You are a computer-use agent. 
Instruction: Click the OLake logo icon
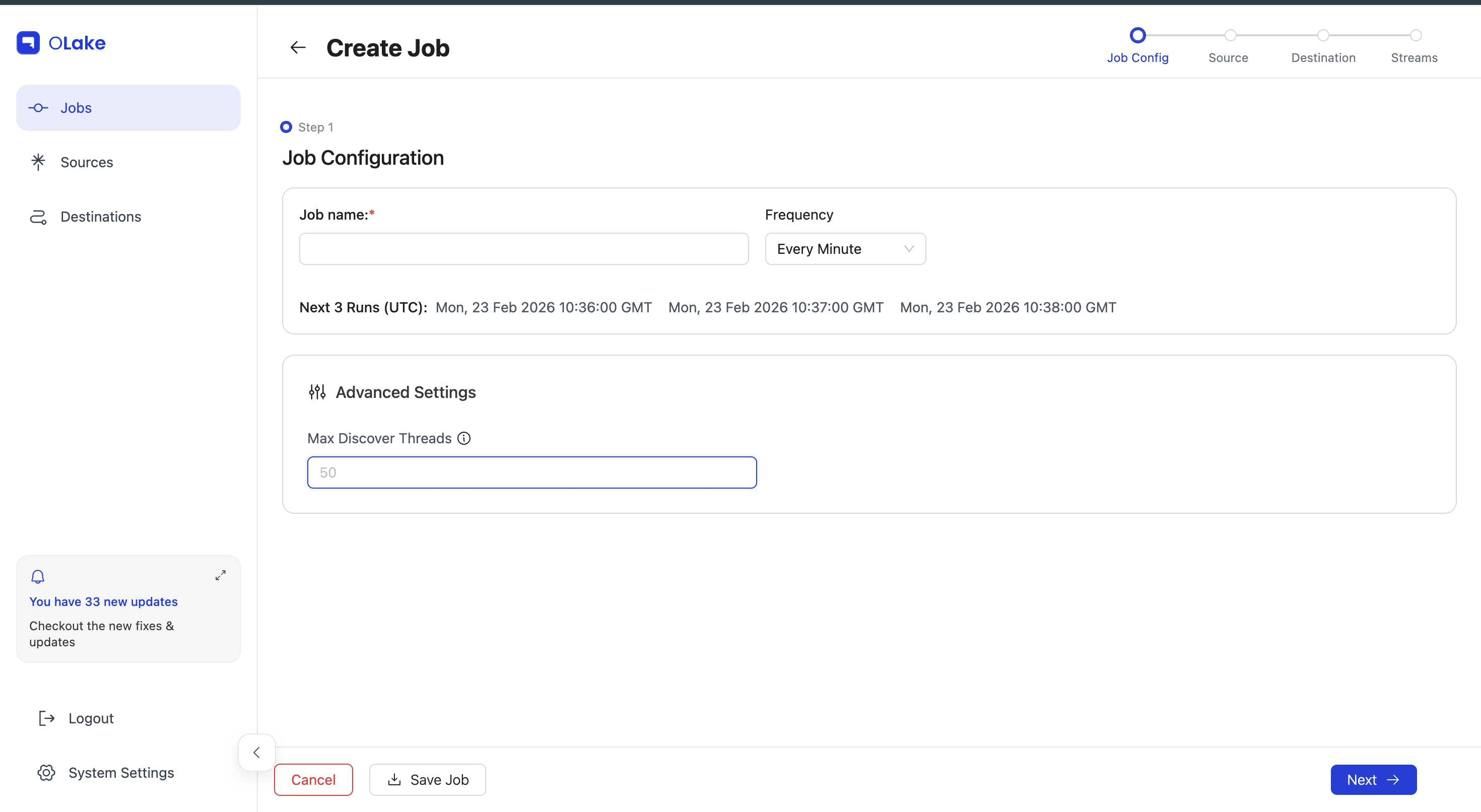tap(28, 42)
